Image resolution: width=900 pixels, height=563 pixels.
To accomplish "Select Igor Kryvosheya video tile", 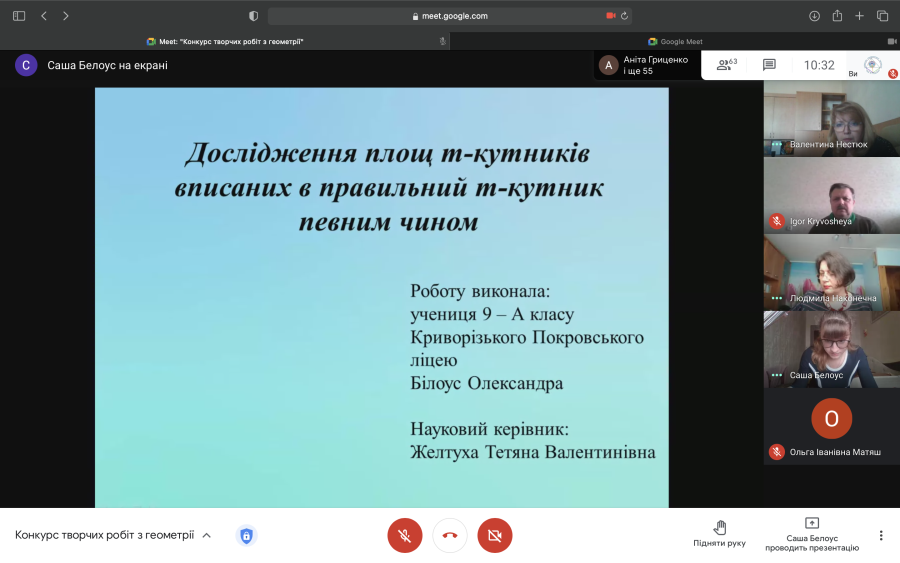I will [x=832, y=196].
